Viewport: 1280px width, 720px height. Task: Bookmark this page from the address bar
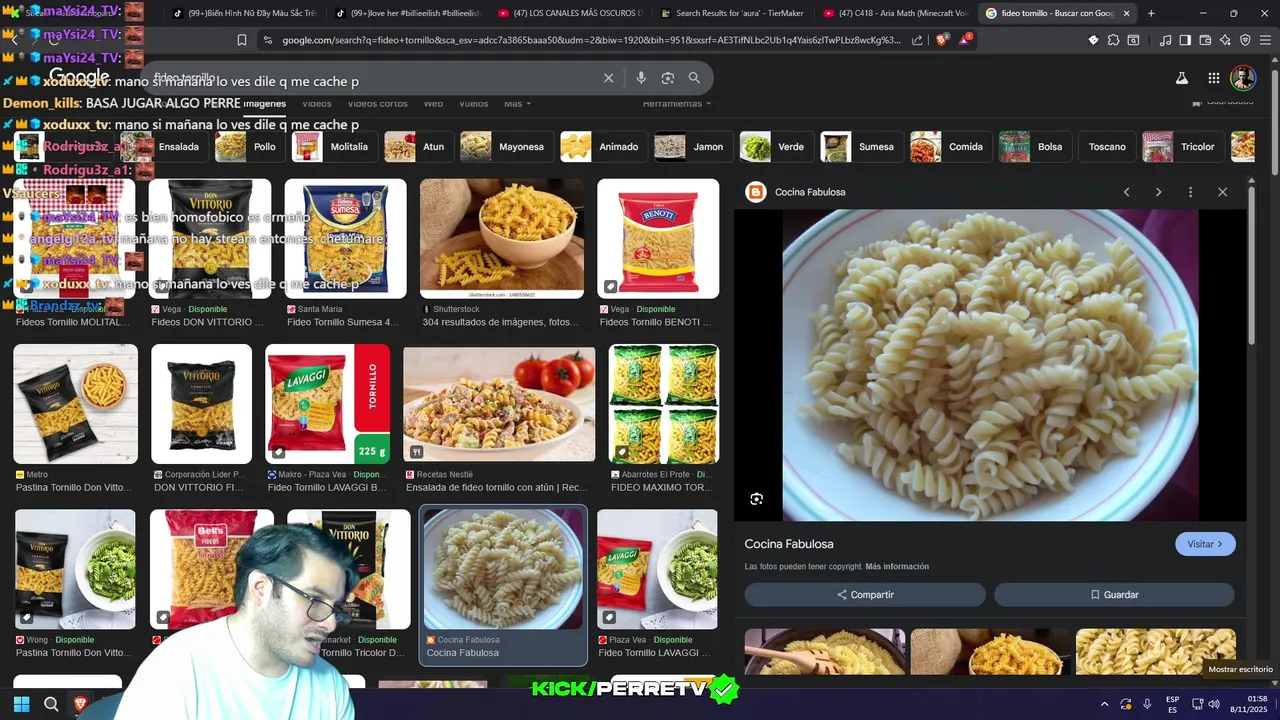(x=241, y=40)
